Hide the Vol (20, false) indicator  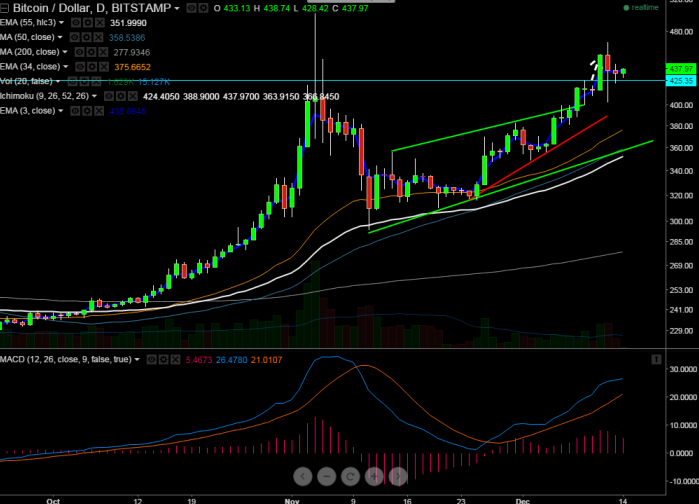(x=73, y=82)
